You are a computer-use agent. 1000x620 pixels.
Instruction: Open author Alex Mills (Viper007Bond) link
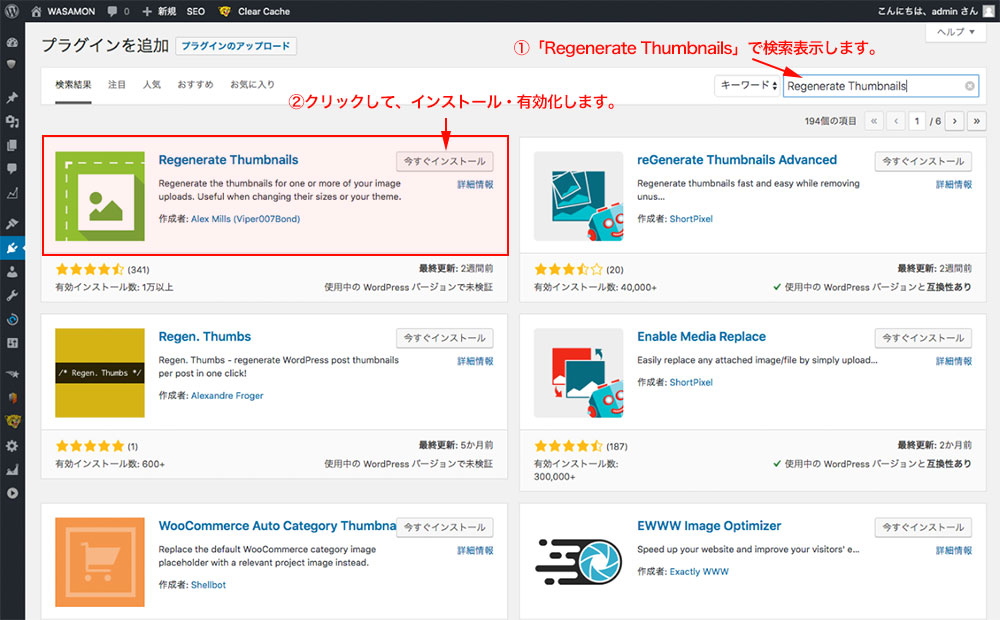click(x=246, y=219)
